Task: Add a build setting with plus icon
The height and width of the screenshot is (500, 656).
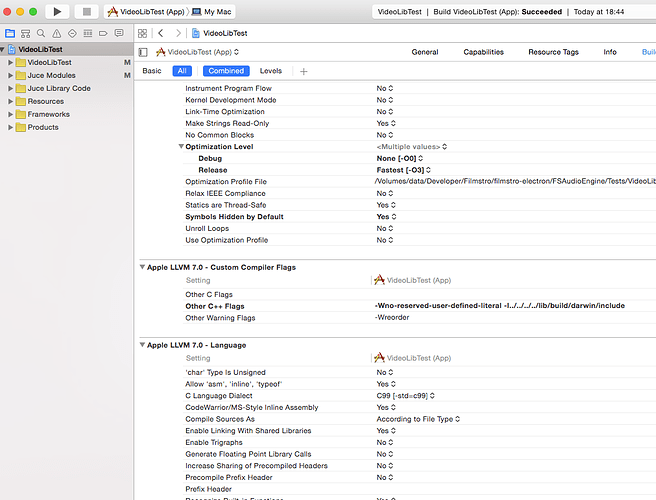Action: point(304,72)
